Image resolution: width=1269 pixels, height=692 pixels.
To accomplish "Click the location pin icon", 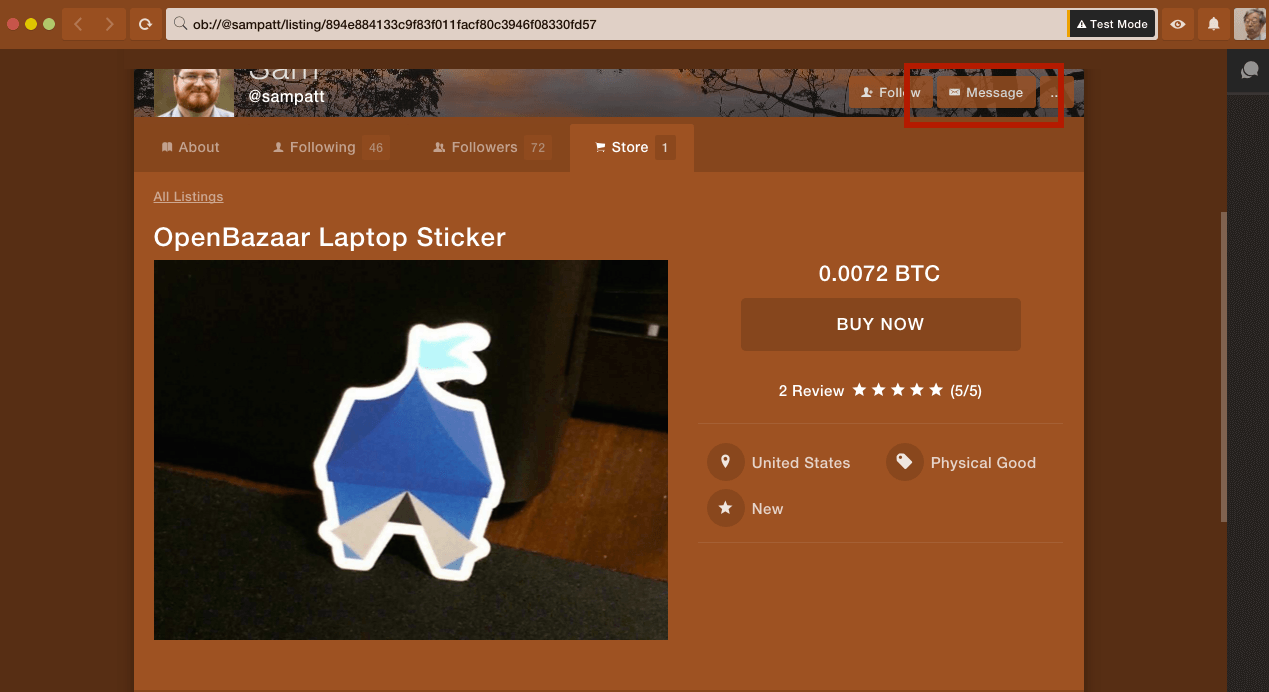I will click(725, 462).
